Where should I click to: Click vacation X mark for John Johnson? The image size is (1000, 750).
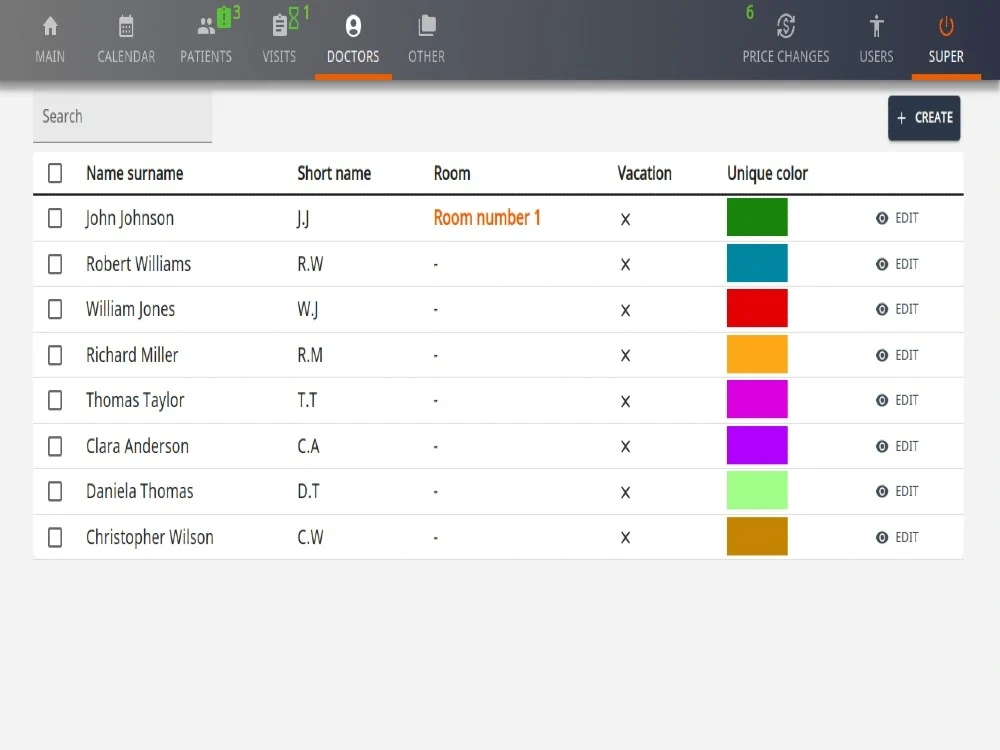click(625, 219)
